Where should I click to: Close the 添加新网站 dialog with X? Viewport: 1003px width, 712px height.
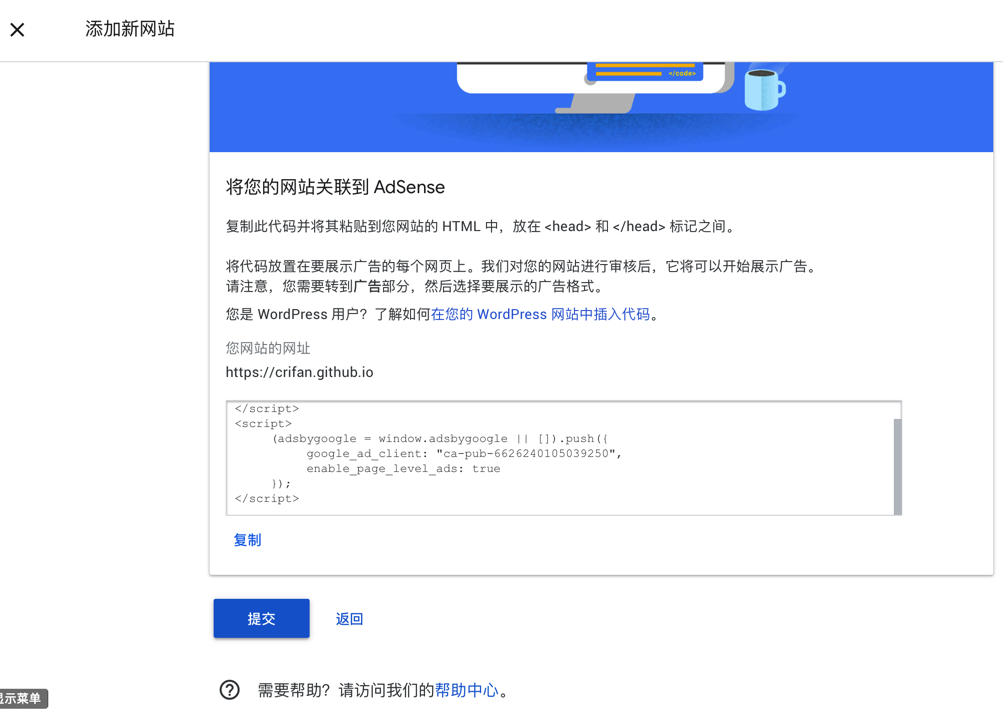(x=17, y=29)
